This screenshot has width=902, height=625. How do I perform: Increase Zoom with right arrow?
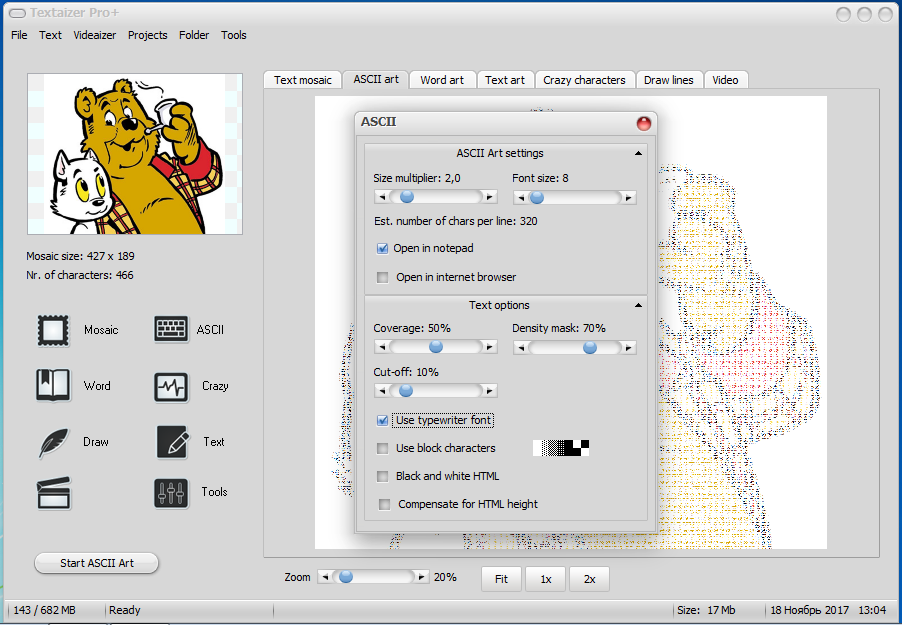(x=422, y=577)
